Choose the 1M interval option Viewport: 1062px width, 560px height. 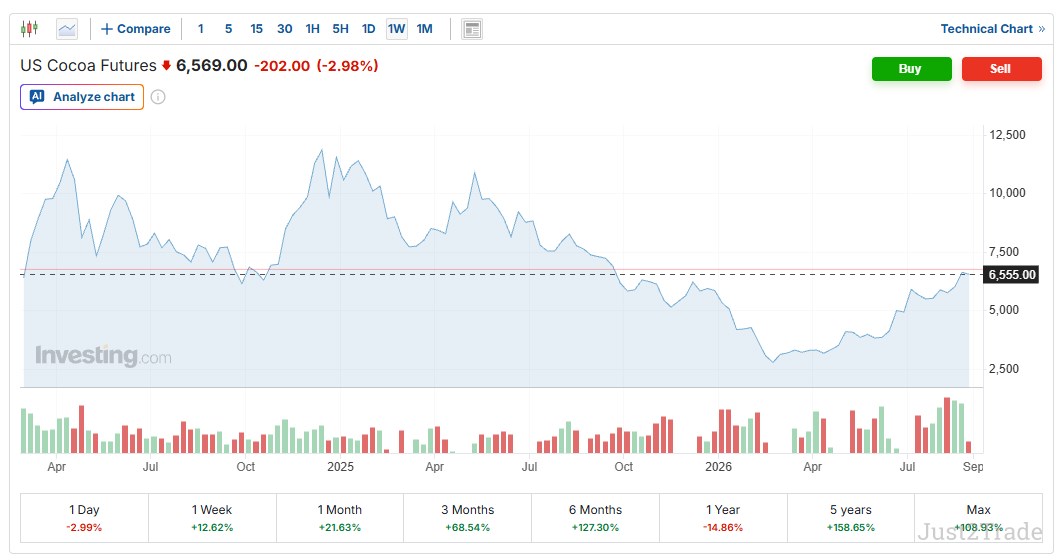tap(424, 29)
